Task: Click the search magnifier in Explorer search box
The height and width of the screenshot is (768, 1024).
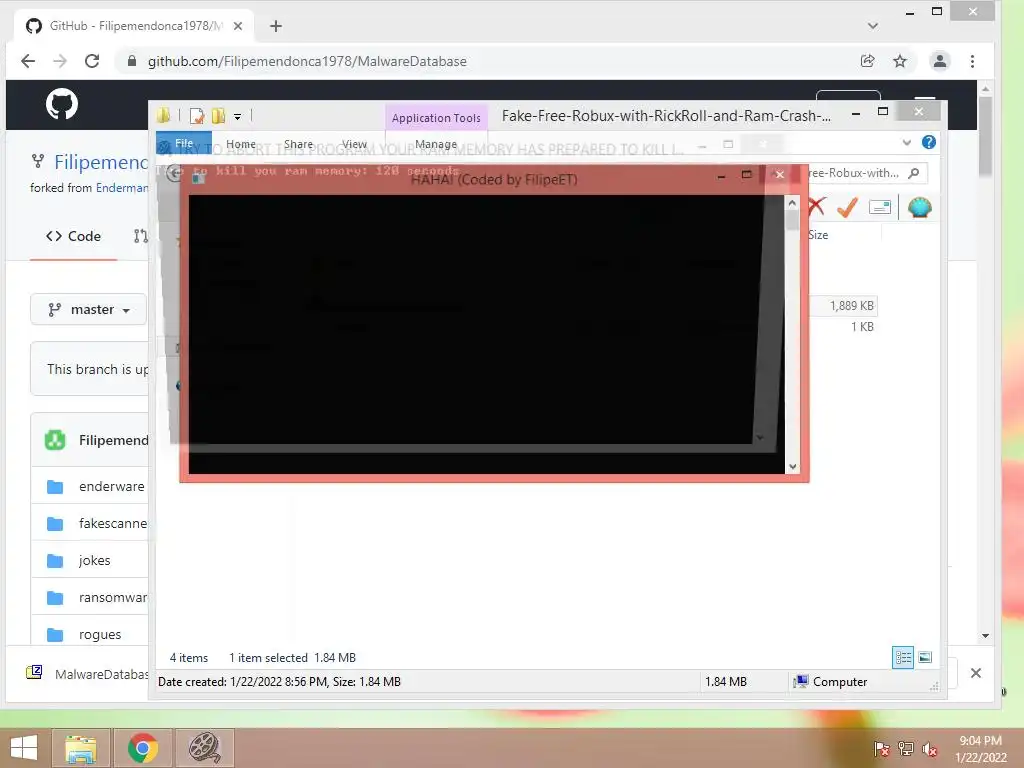Action: pos(914,173)
